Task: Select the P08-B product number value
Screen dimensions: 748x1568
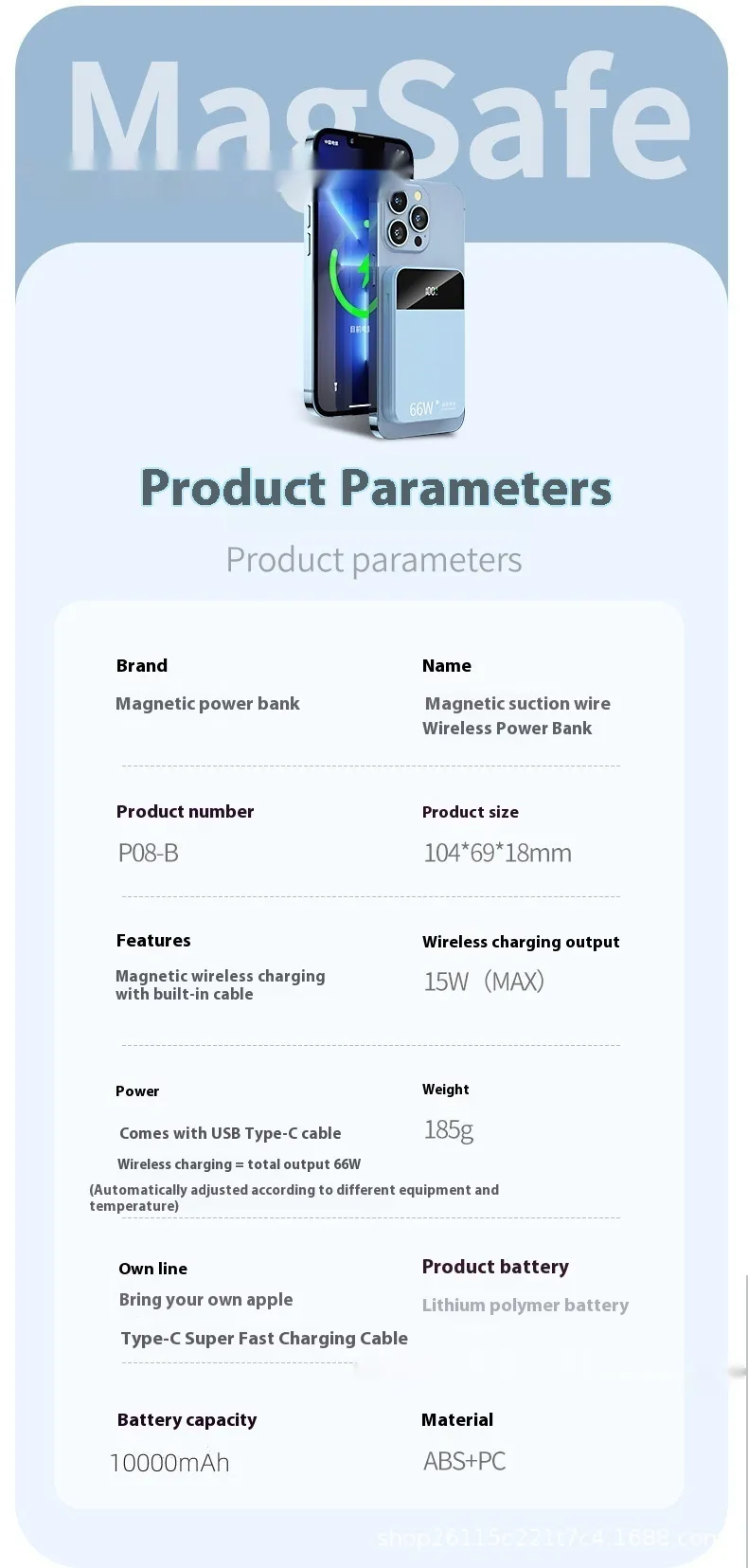Action: tap(148, 853)
